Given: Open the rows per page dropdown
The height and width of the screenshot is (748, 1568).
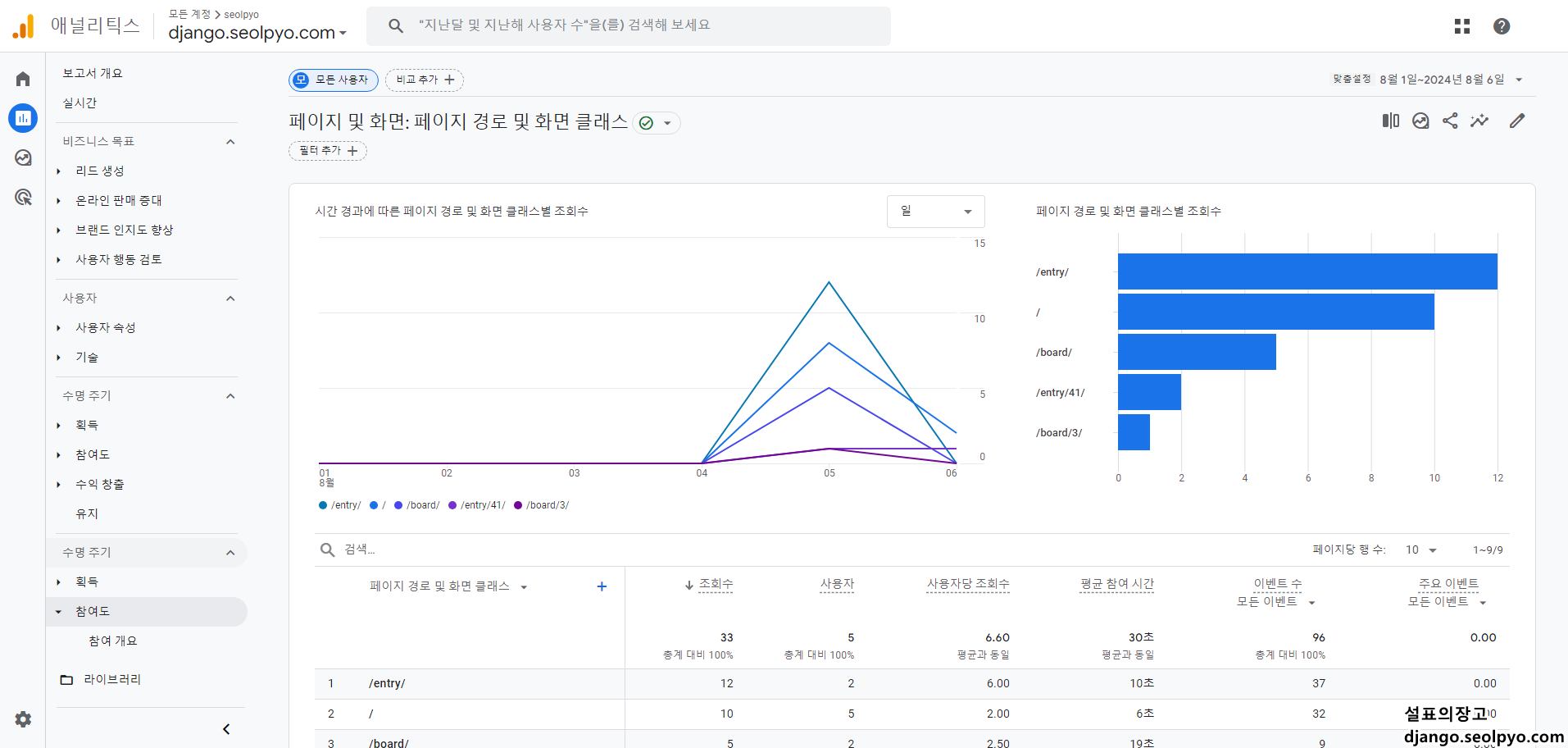Looking at the screenshot, I should coord(1421,550).
